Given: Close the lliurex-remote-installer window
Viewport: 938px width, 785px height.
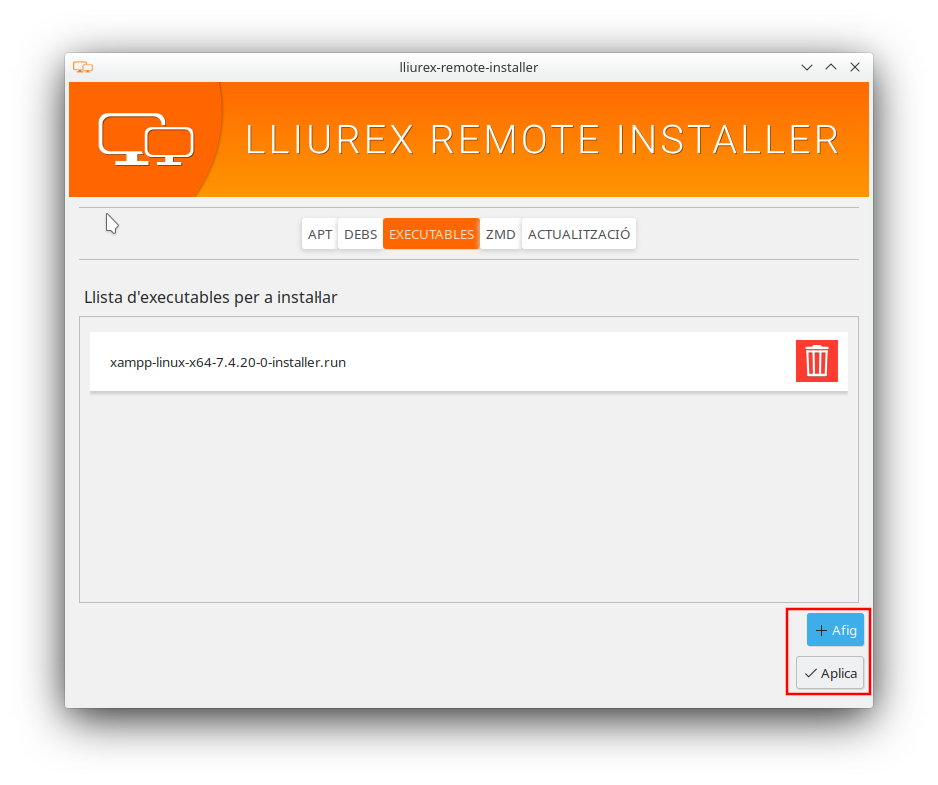Looking at the screenshot, I should (855, 68).
